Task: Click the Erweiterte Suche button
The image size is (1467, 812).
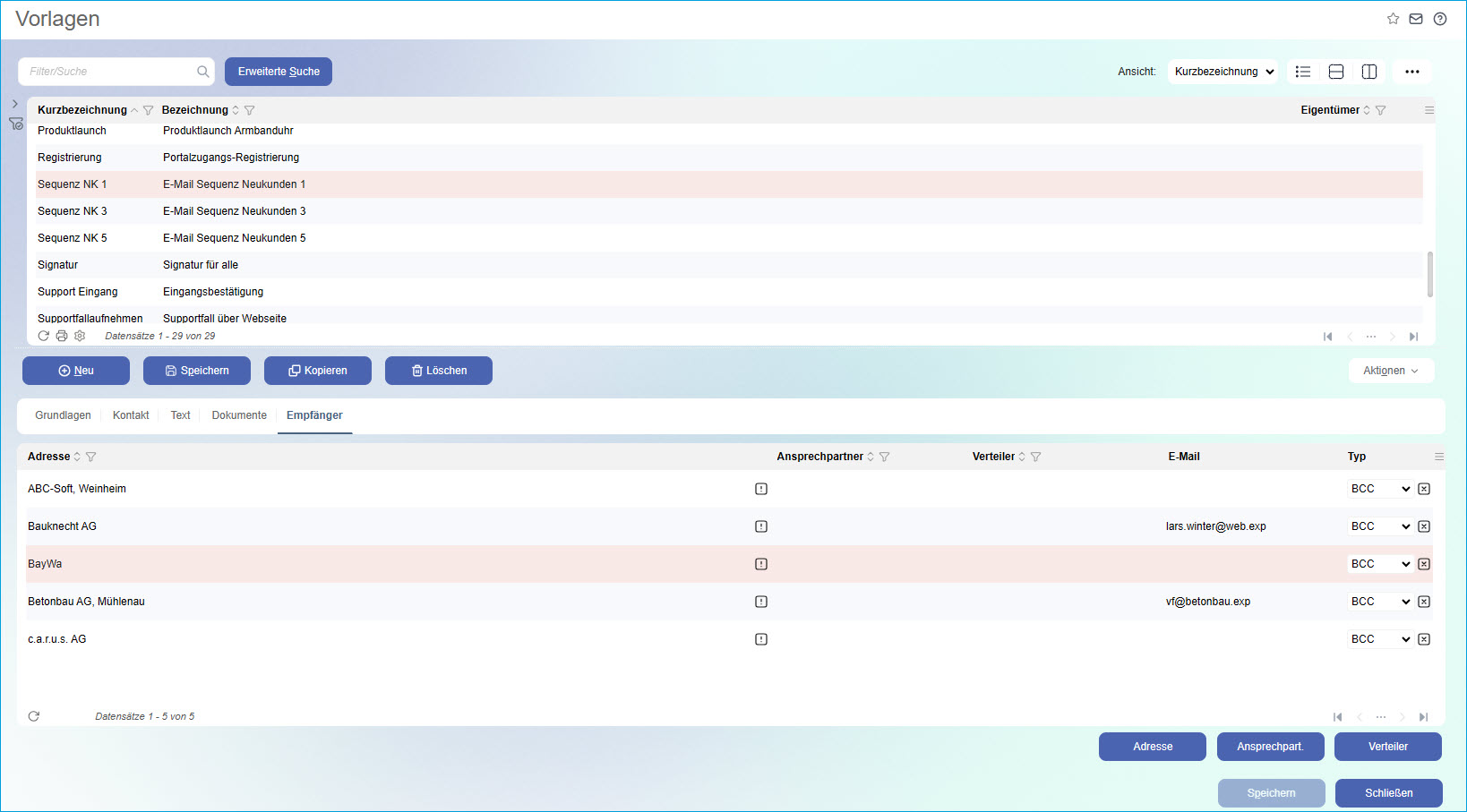Action: tap(279, 72)
